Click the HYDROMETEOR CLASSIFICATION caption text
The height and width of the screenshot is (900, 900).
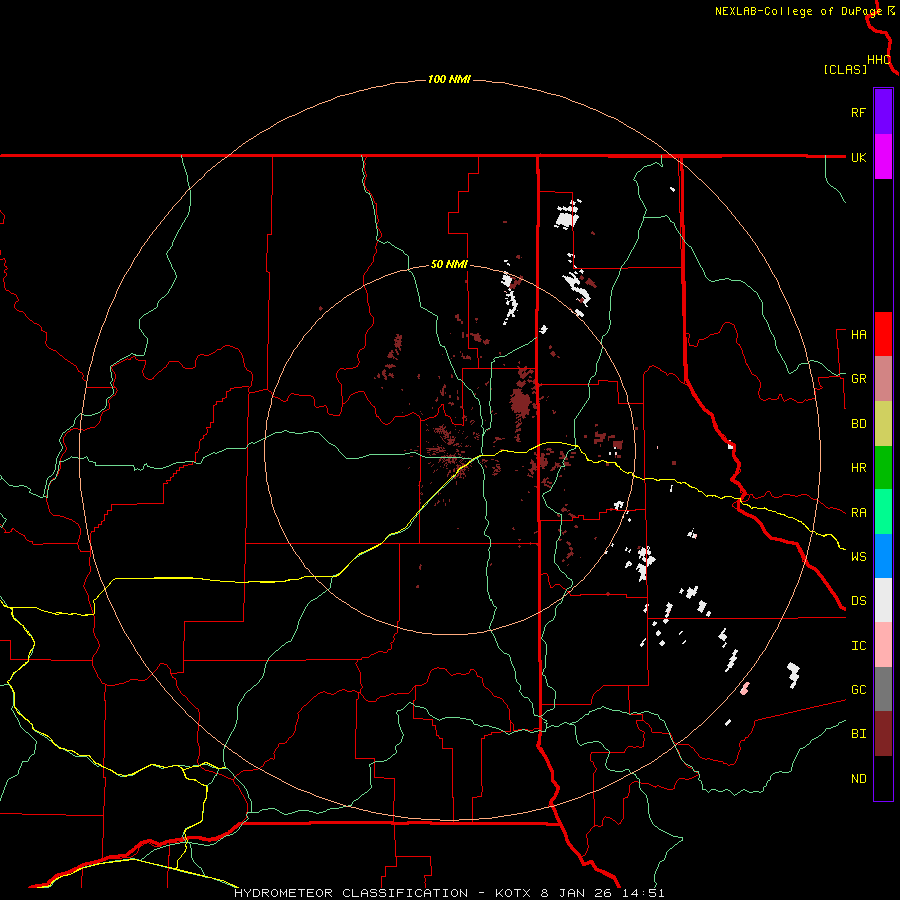tap(351, 893)
